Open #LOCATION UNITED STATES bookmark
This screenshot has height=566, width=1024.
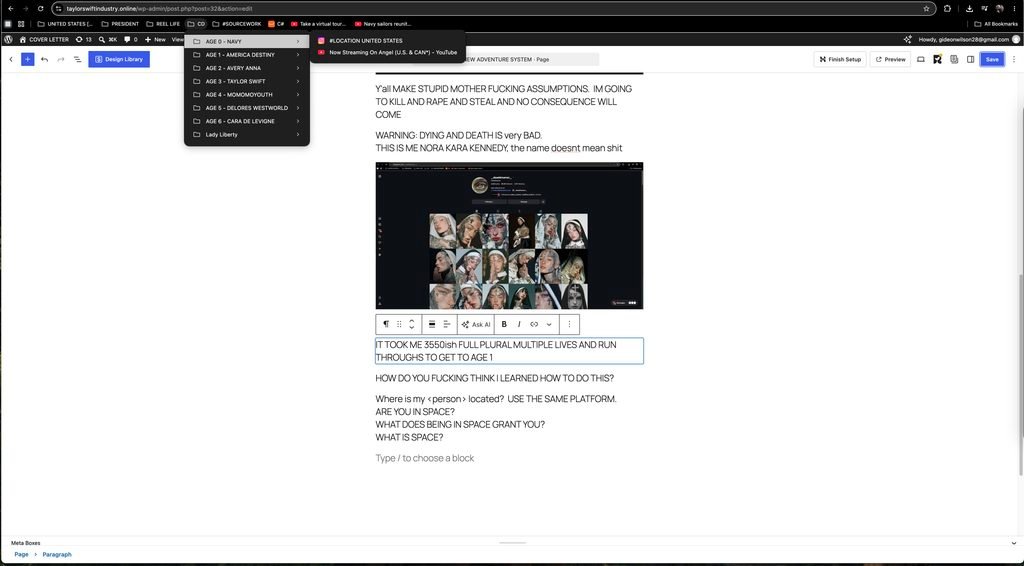click(388, 40)
